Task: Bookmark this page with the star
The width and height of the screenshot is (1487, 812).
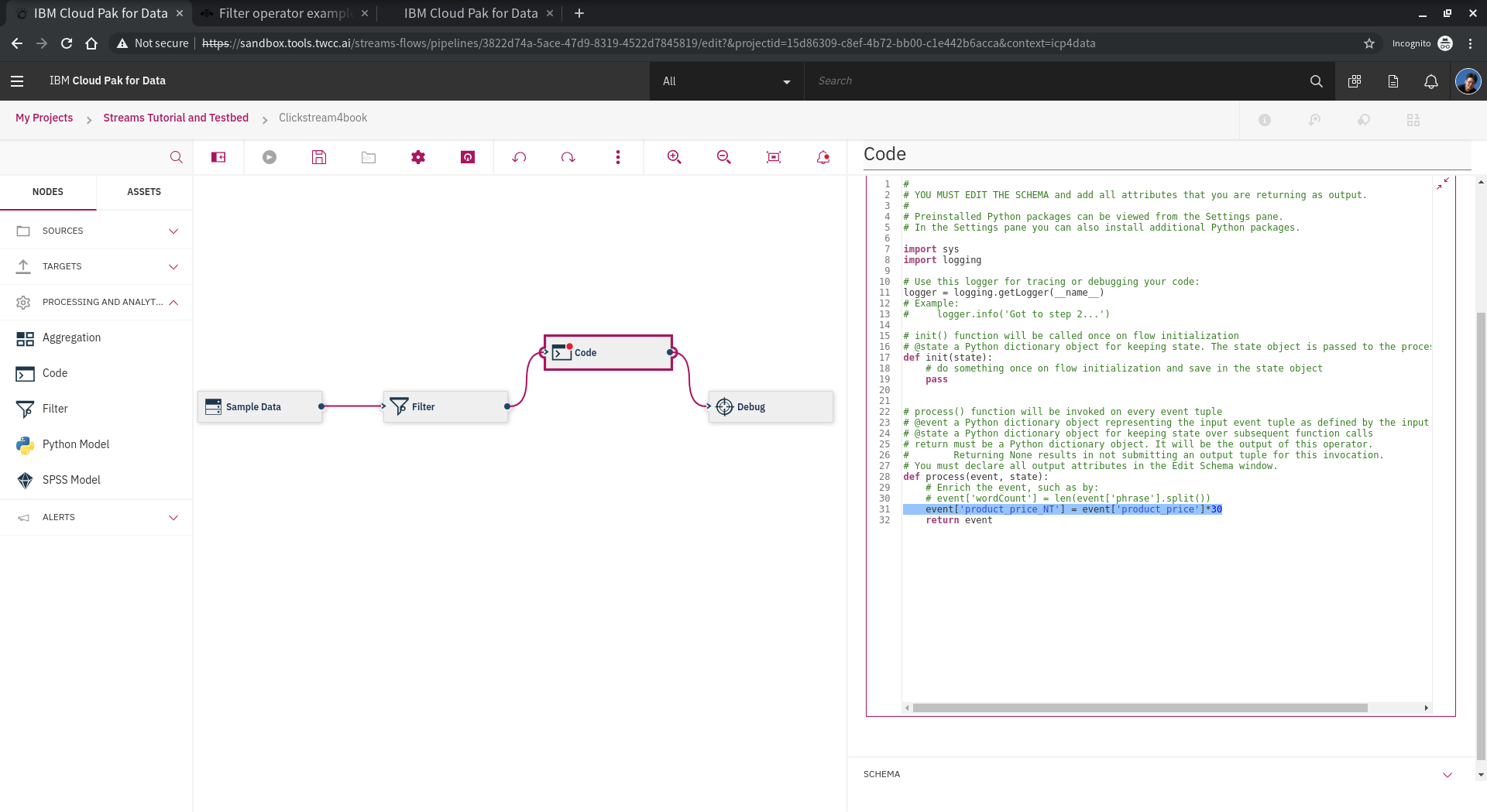Action: [x=1369, y=43]
